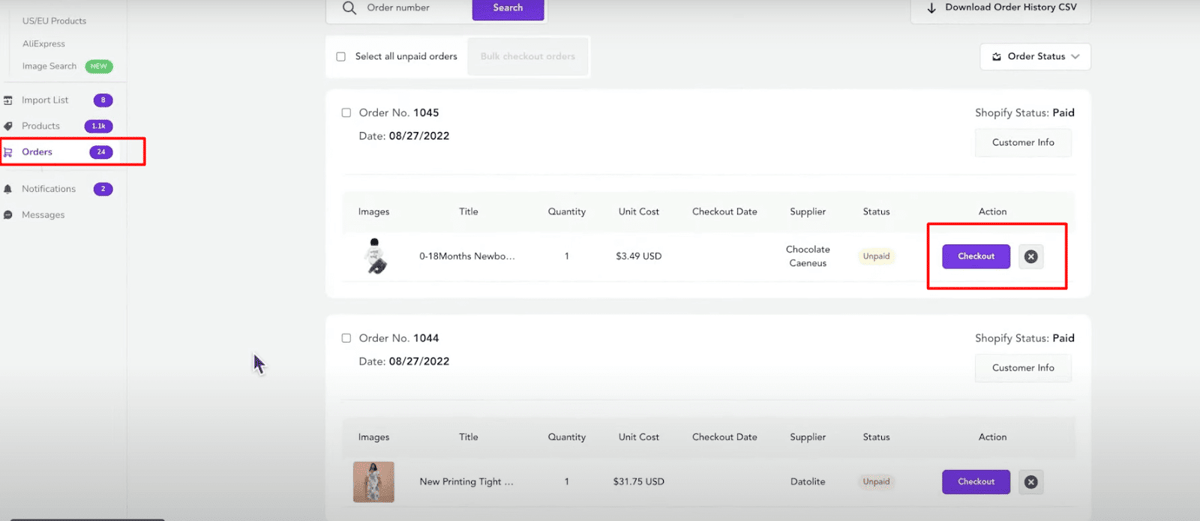
Task: Open the US/EU Products sidebar item
Action: (x=54, y=21)
